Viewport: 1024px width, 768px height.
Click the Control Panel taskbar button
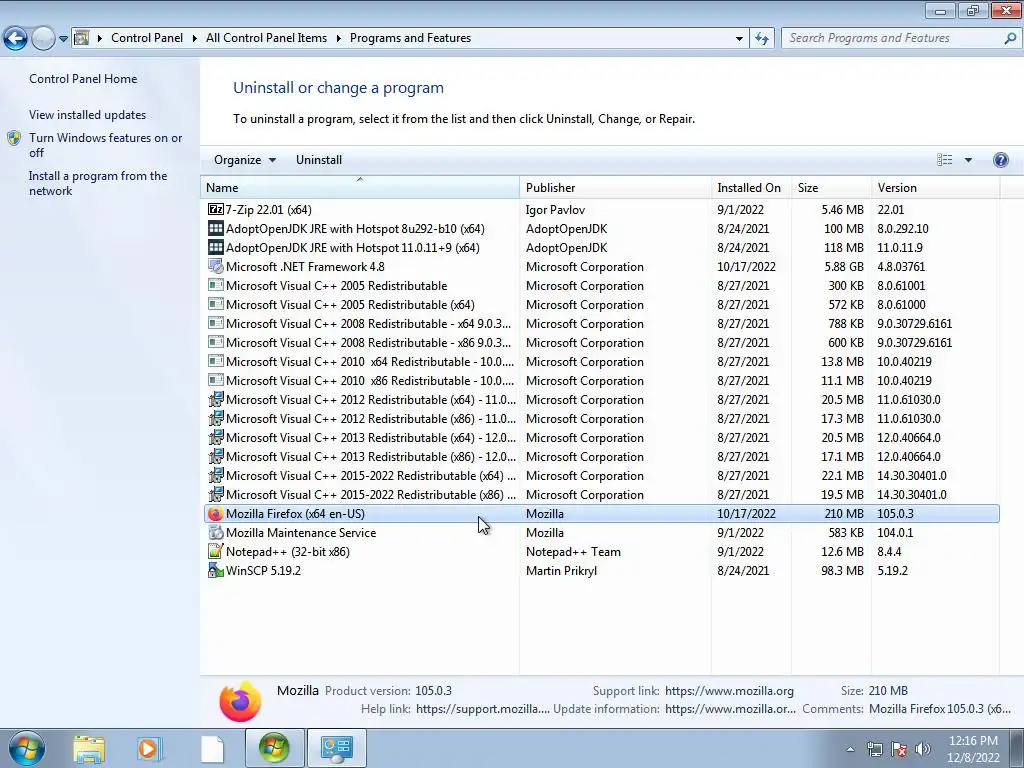[336, 748]
